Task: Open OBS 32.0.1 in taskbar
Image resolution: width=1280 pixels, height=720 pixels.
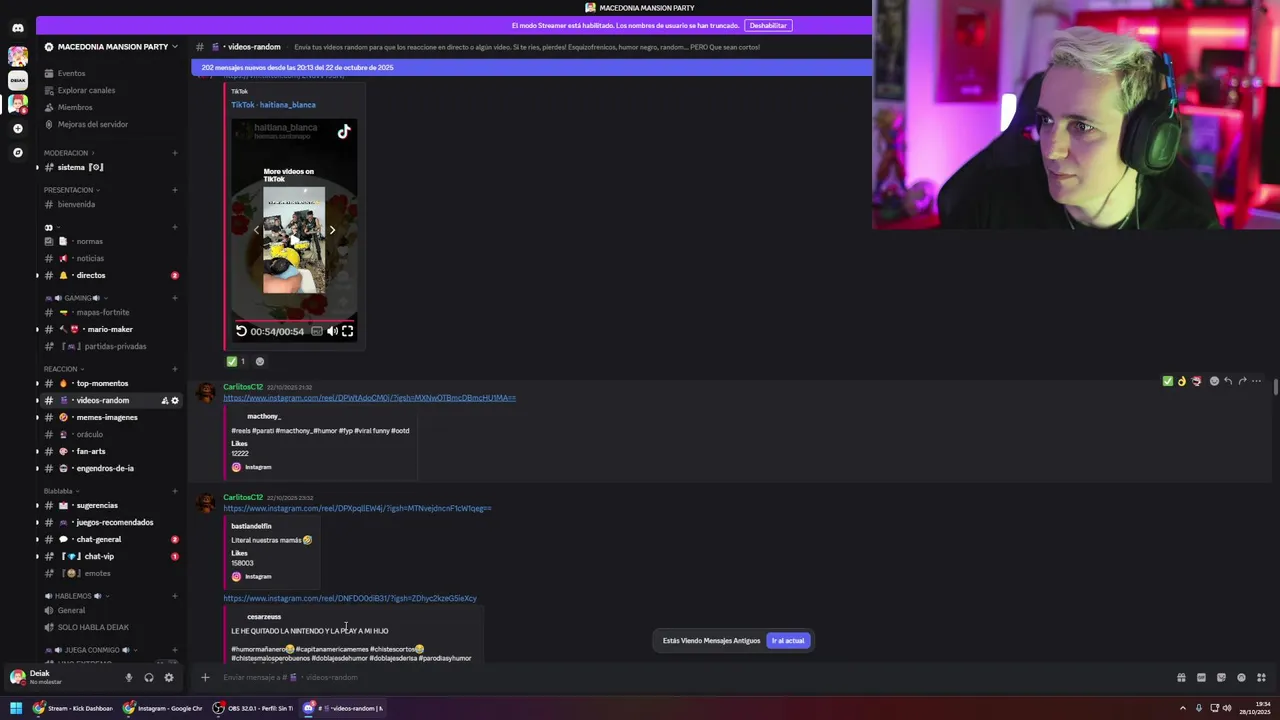Action: tap(253, 708)
